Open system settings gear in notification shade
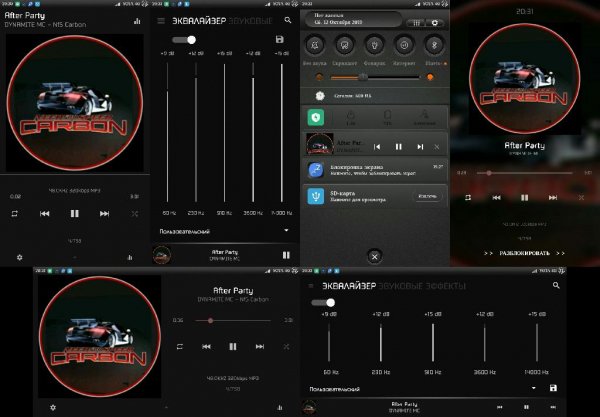Viewport: 600px width, 417px height. coord(435,23)
